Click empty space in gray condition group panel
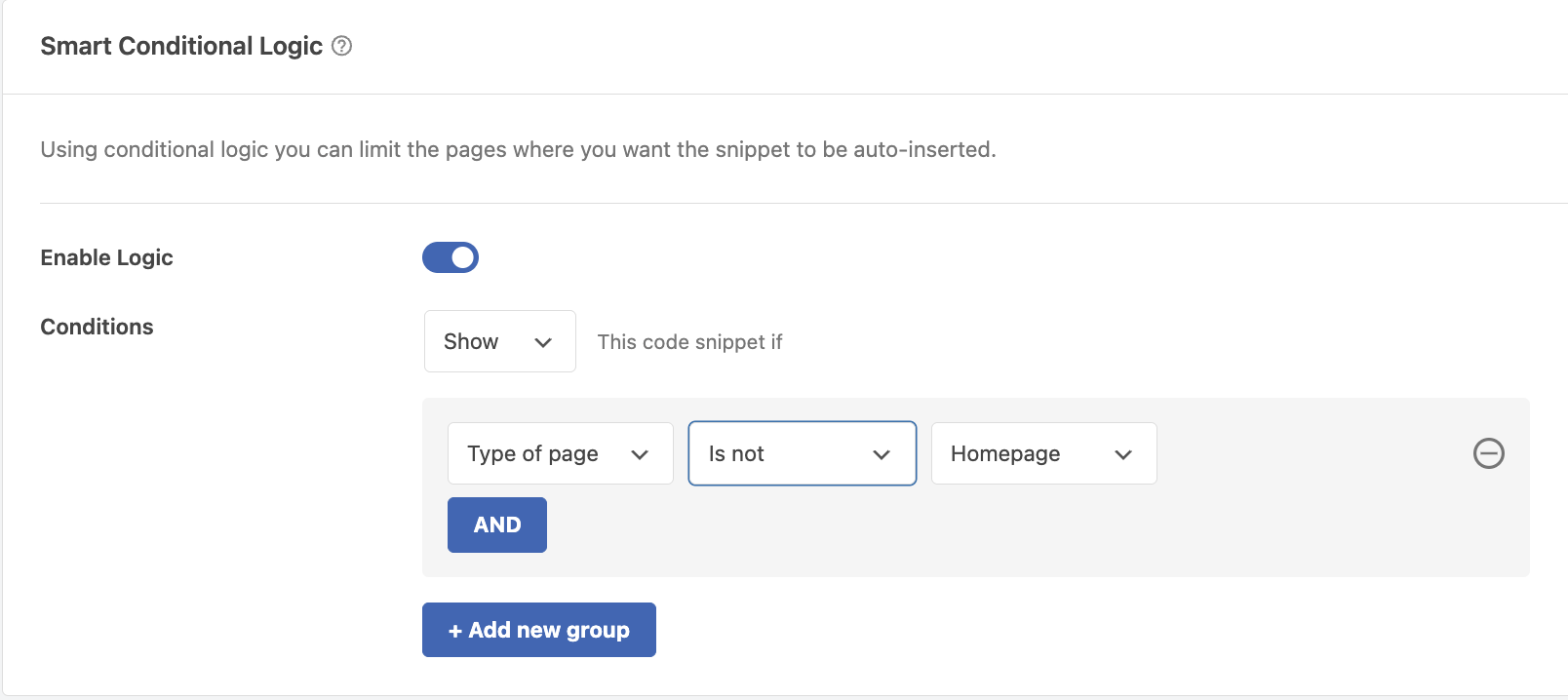The width and height of the screenshot is (1568, 700). click(975, 531)
